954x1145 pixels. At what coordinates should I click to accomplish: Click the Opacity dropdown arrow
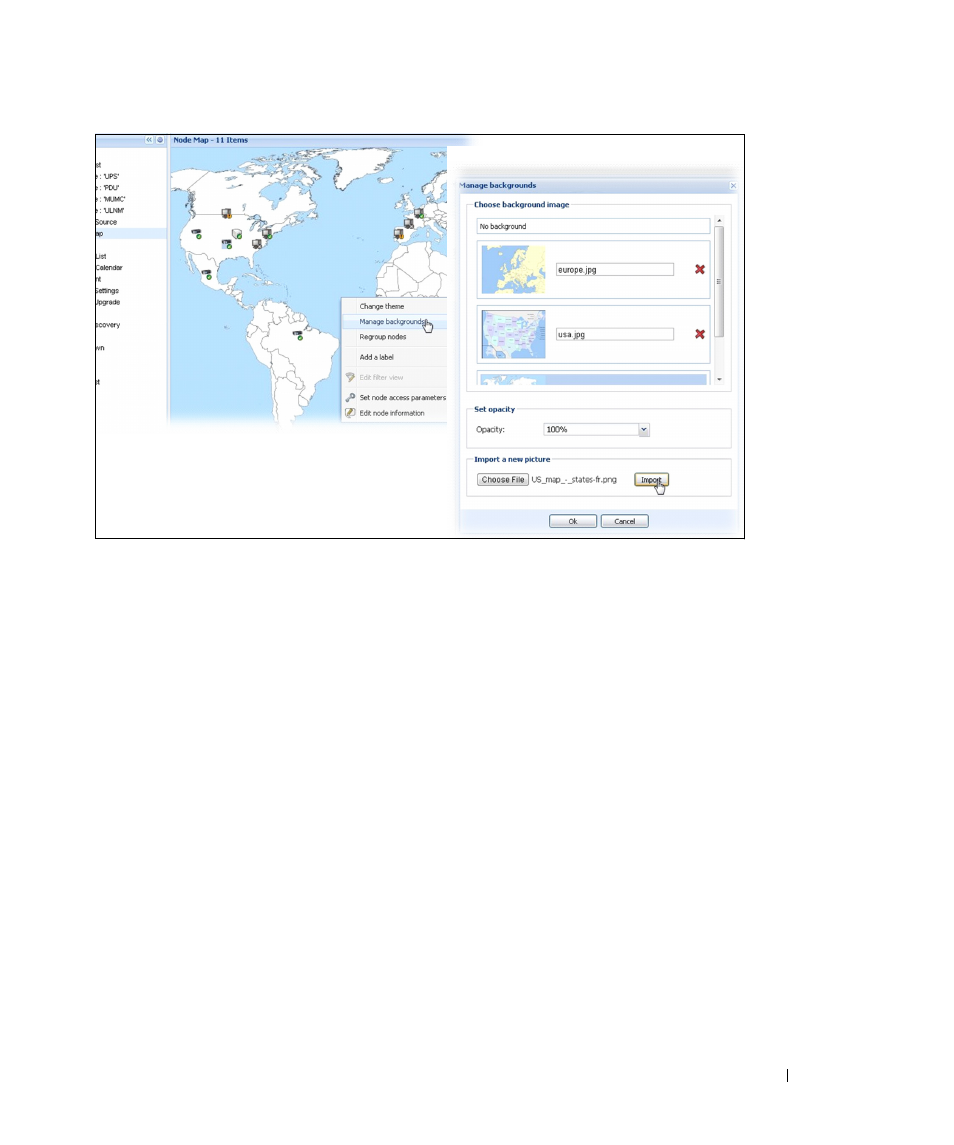(644, 430)
